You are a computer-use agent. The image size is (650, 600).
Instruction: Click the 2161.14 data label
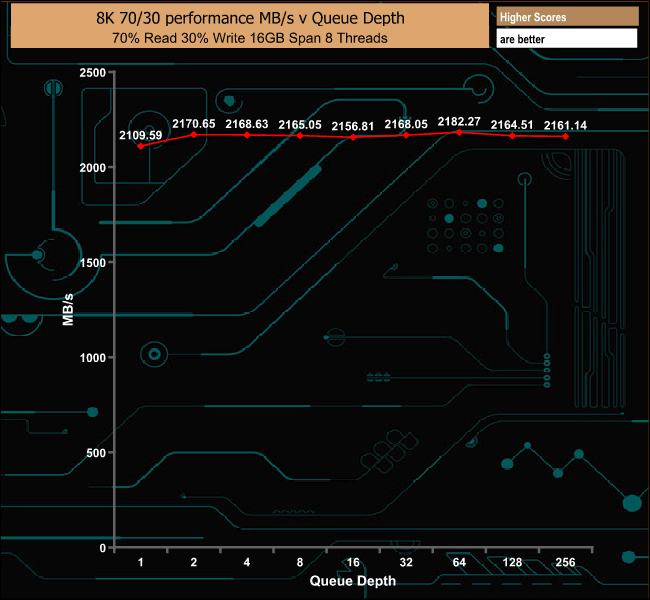point(565,125)
